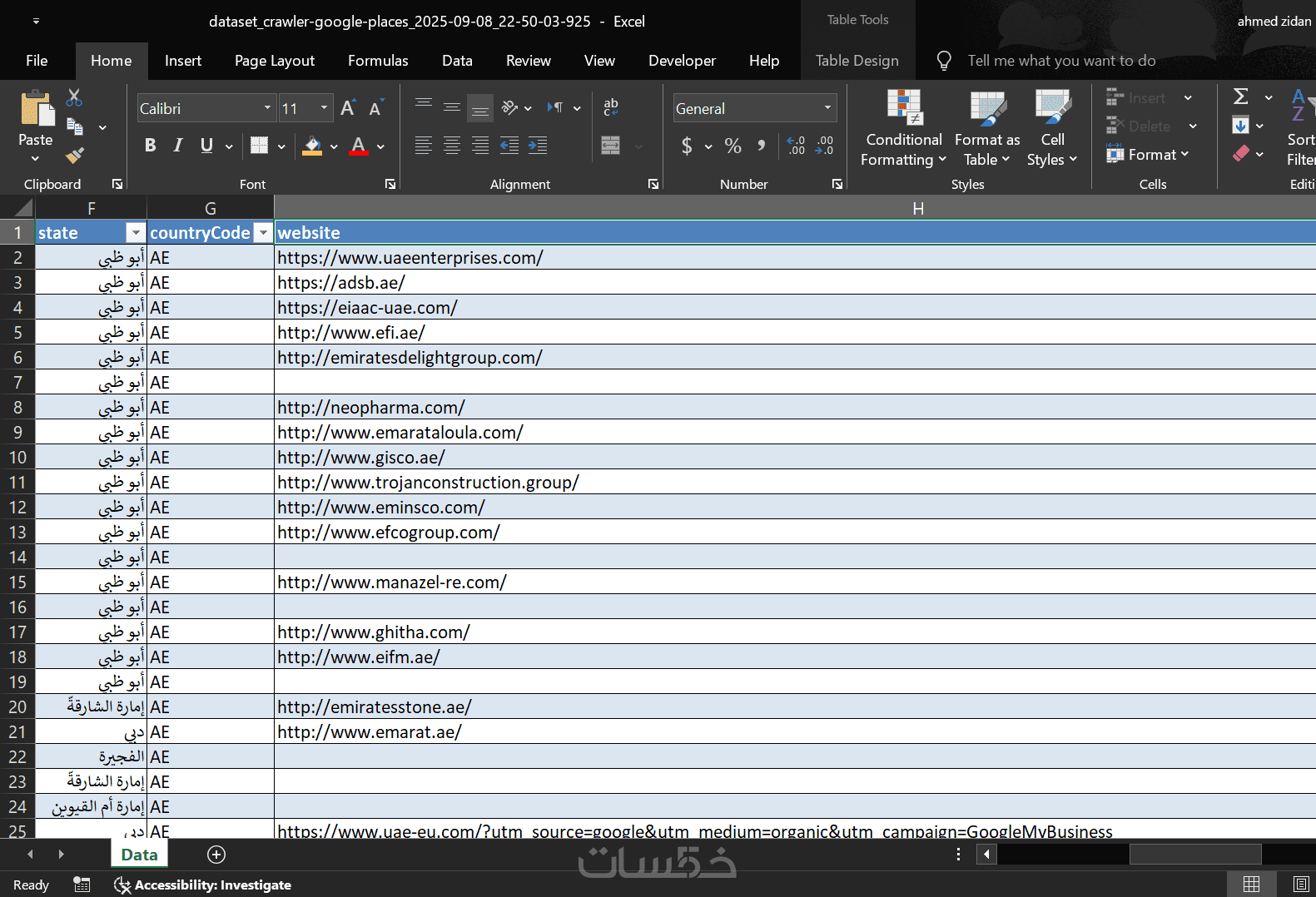The width and height of the screenshot is (1316, 897).
Task: Select cell with https://adsb.ae/
Action: click(795, 282)
